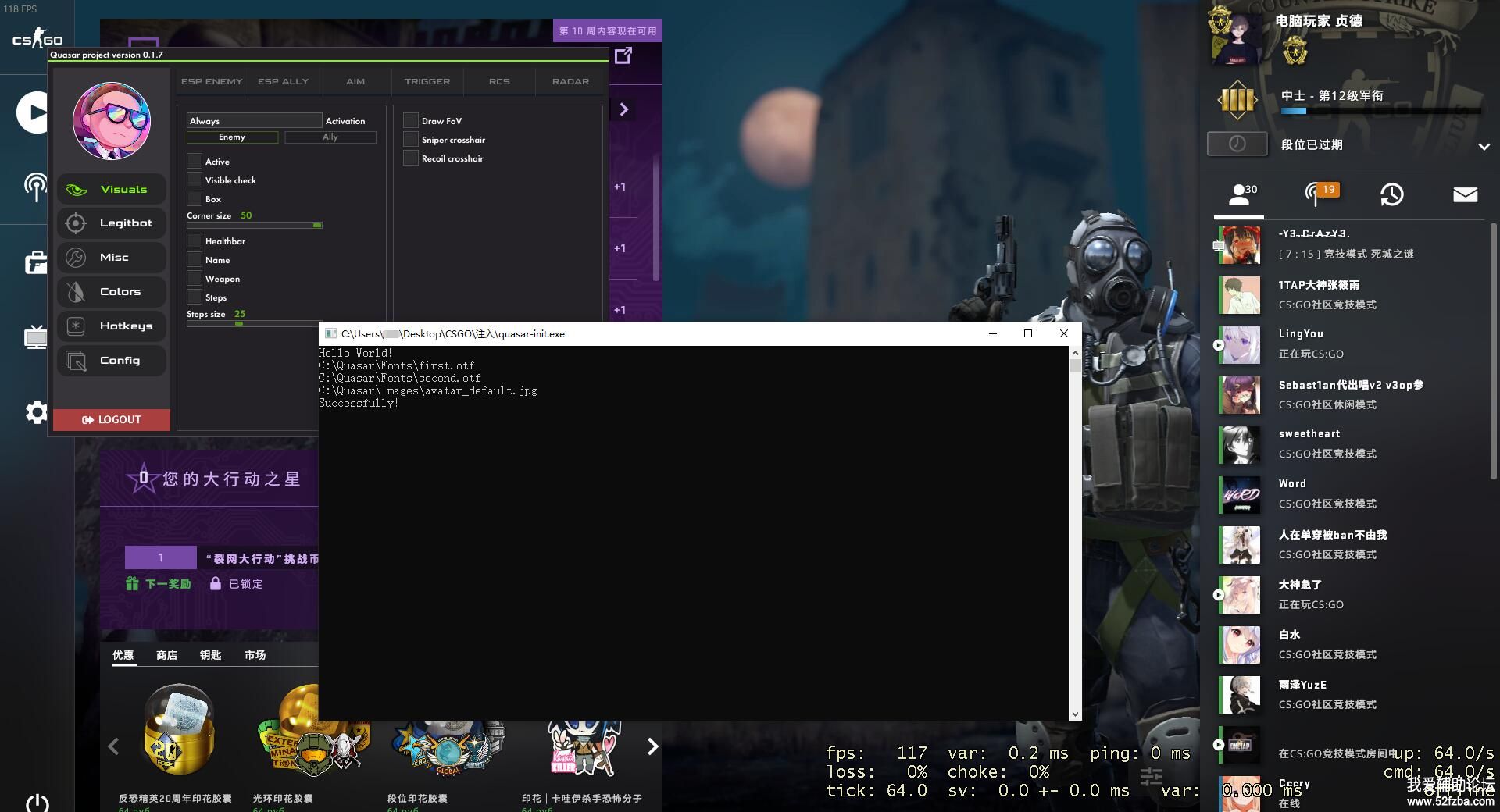Image resolution: width=1500 pixels, height=812 pixels.
Task: Open the recent teammates history icon
Action: [x=1391, y=194]
